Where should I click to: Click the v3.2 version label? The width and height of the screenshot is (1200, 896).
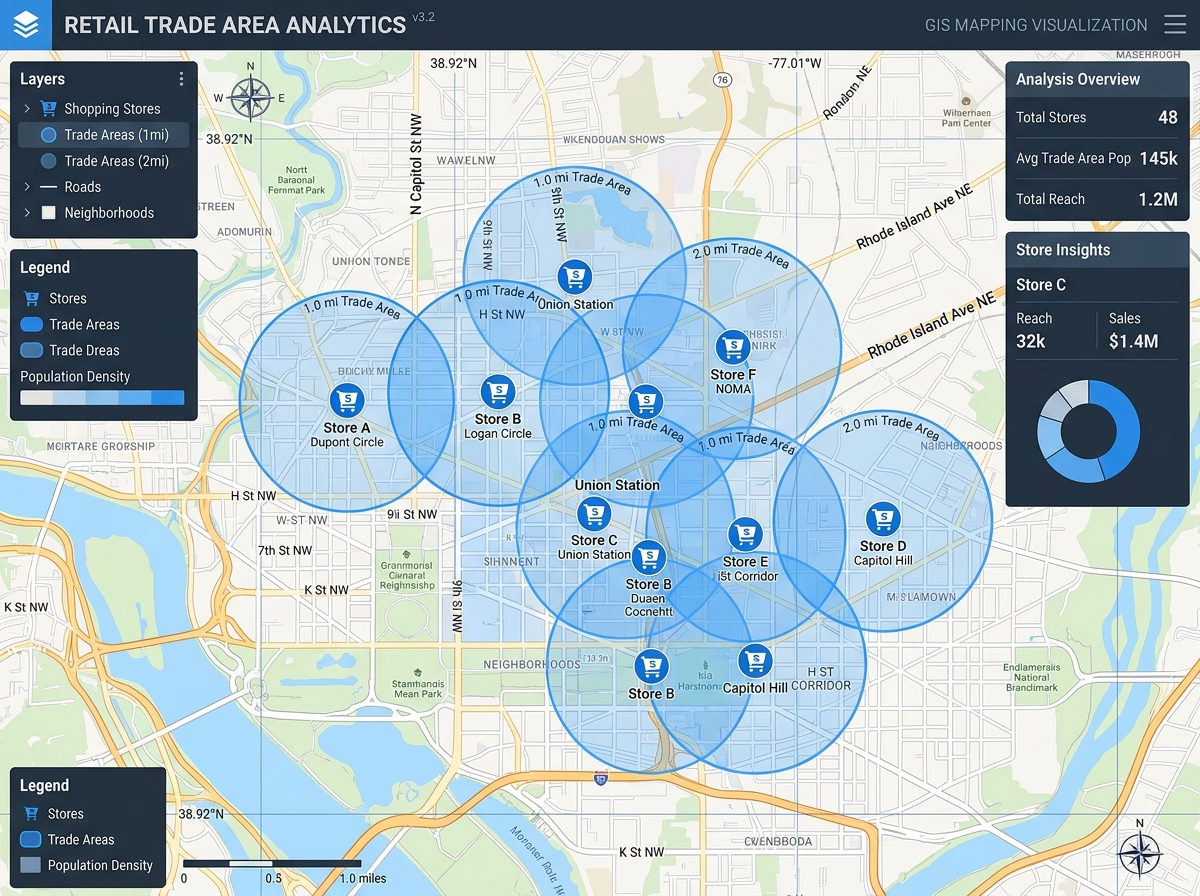pos(423,17)
